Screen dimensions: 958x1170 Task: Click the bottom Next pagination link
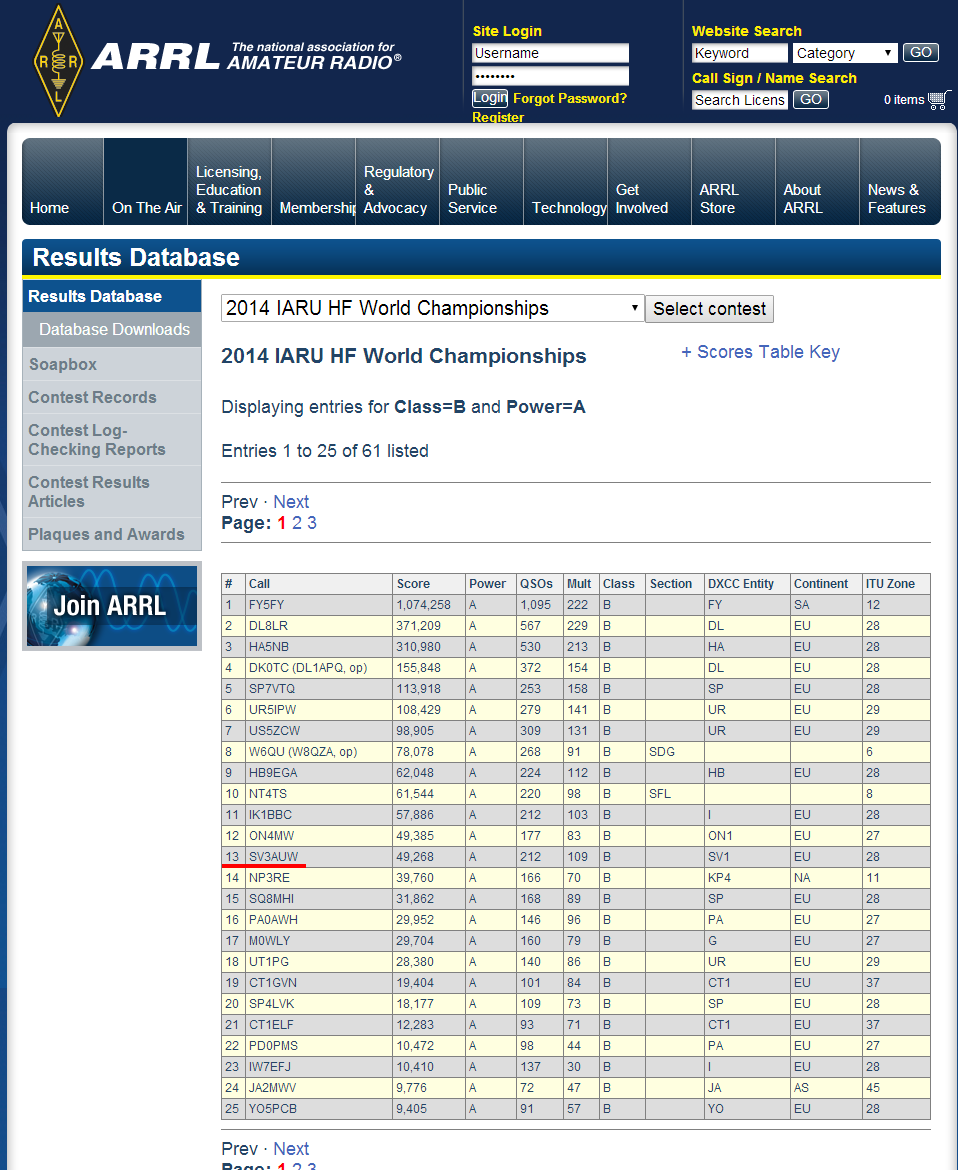pyautogui.click(x=291, y=1148)
